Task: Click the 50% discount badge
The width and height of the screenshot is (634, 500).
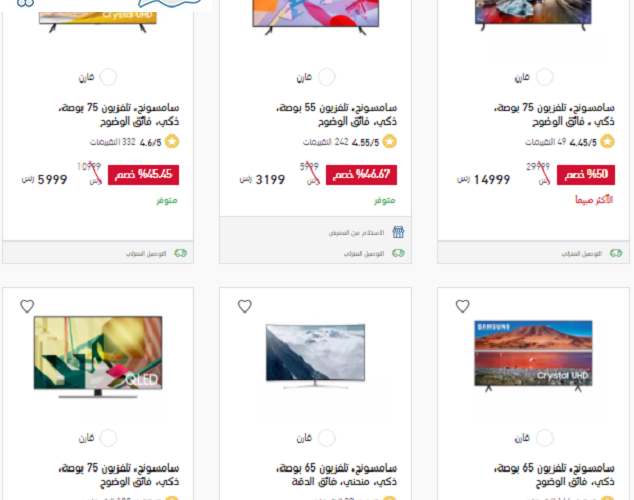Action: tap(586, 175)
